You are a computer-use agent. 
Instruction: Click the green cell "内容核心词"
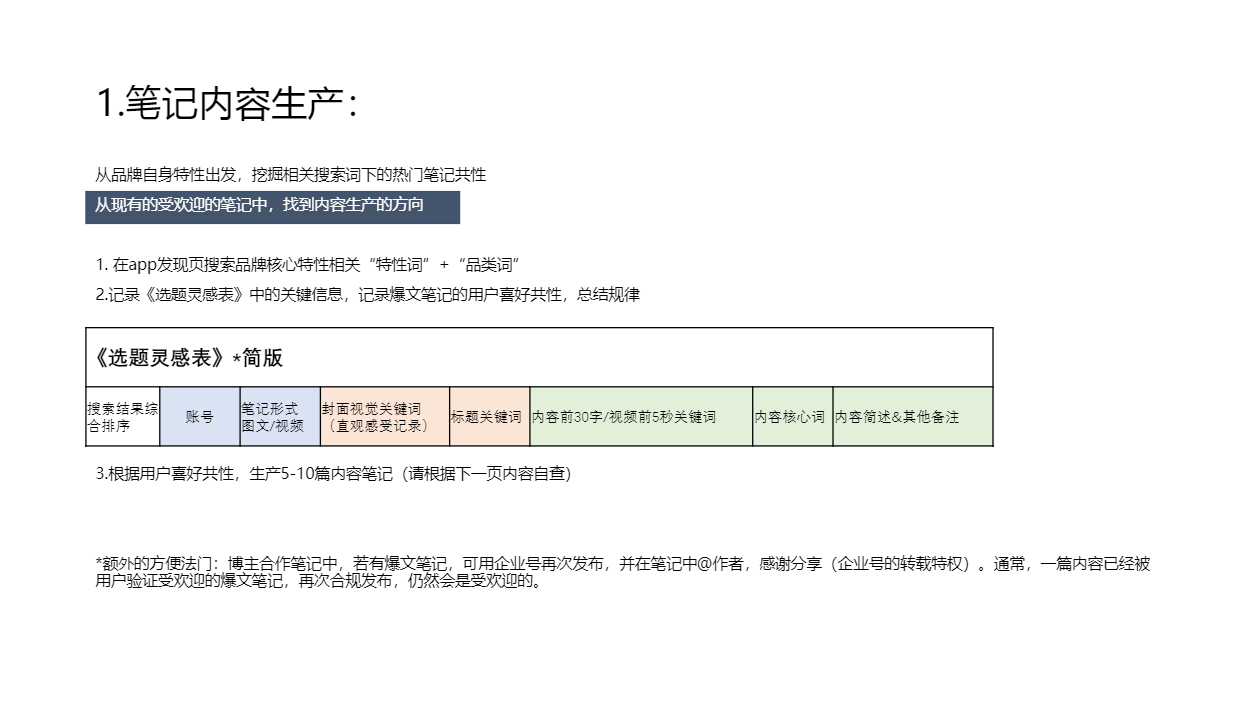pyautogui.click(x=792, y=416)
